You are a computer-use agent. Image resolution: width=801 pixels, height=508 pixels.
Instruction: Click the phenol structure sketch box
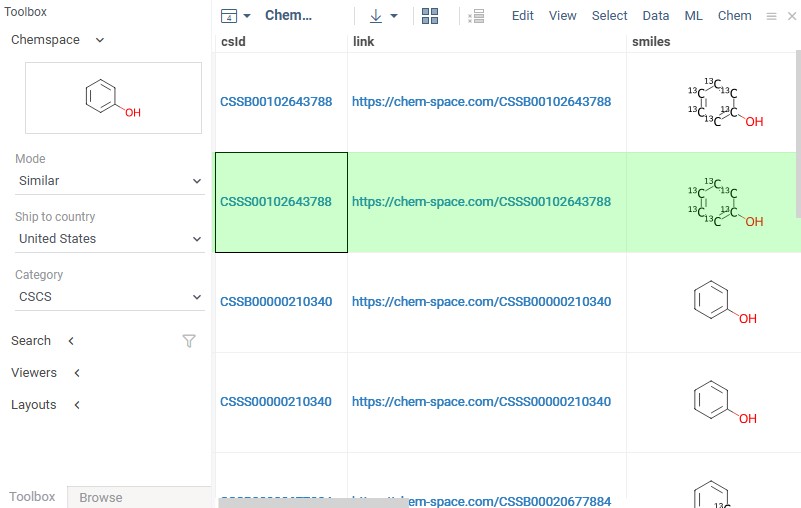[x=113, y=98]
